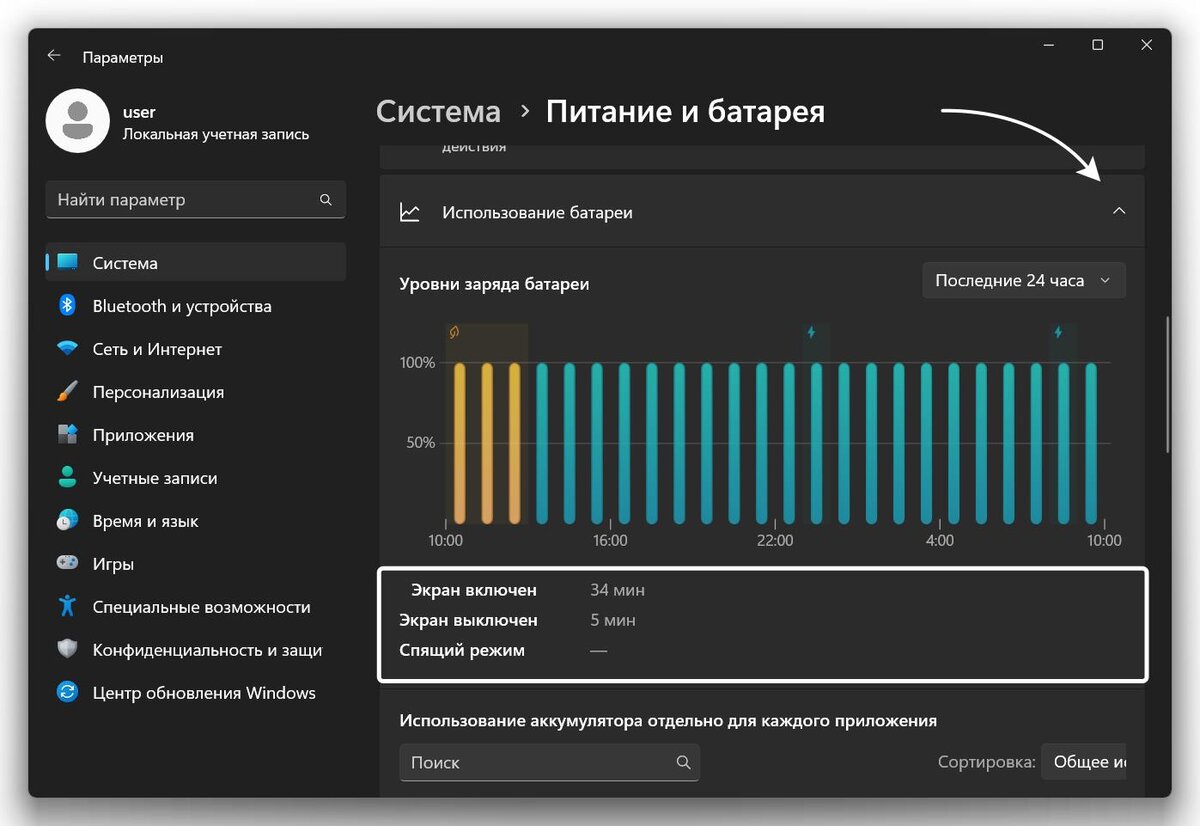Screen dimensions: 1200x826
Task: Click the Центр обновления Windows icon
Action: click(67, 692)
